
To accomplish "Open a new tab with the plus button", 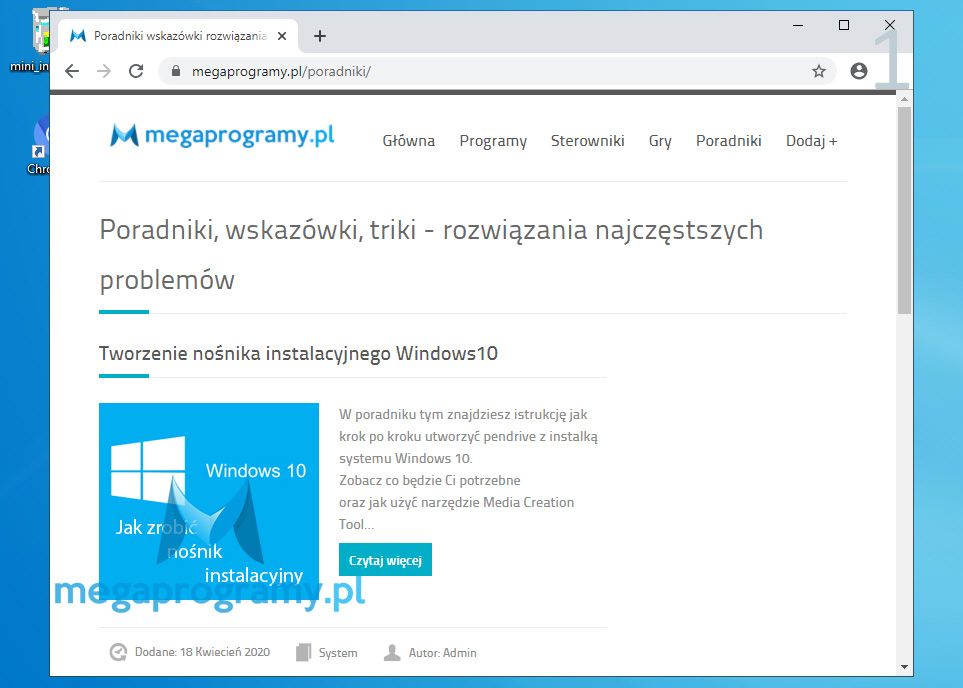I will 319,36.
